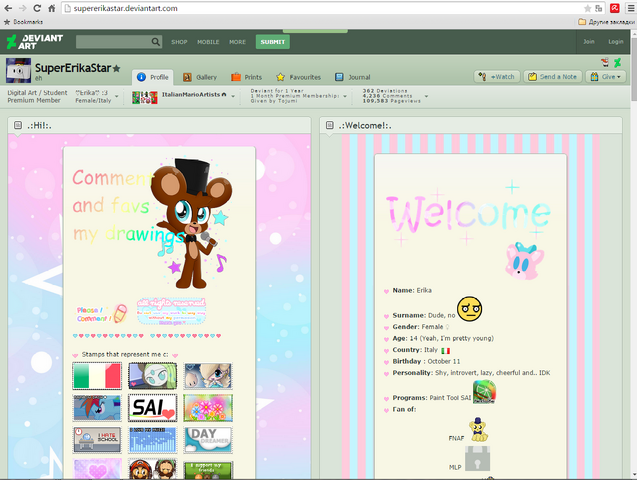The image size is (637, 480).
Task: Click the Freddy bear drawing image
Action: click(191, 223)
